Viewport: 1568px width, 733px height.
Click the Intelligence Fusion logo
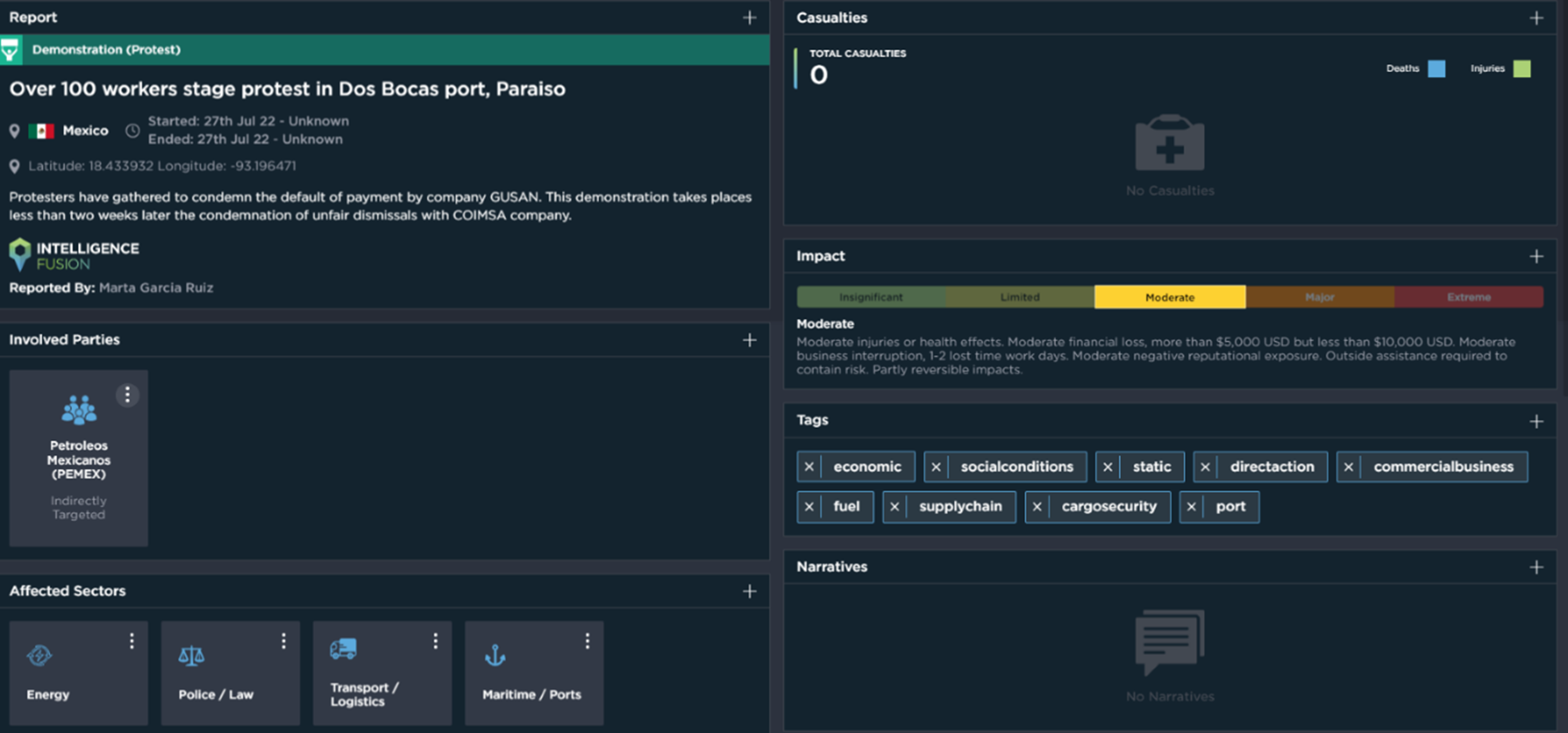coord(74,255)
